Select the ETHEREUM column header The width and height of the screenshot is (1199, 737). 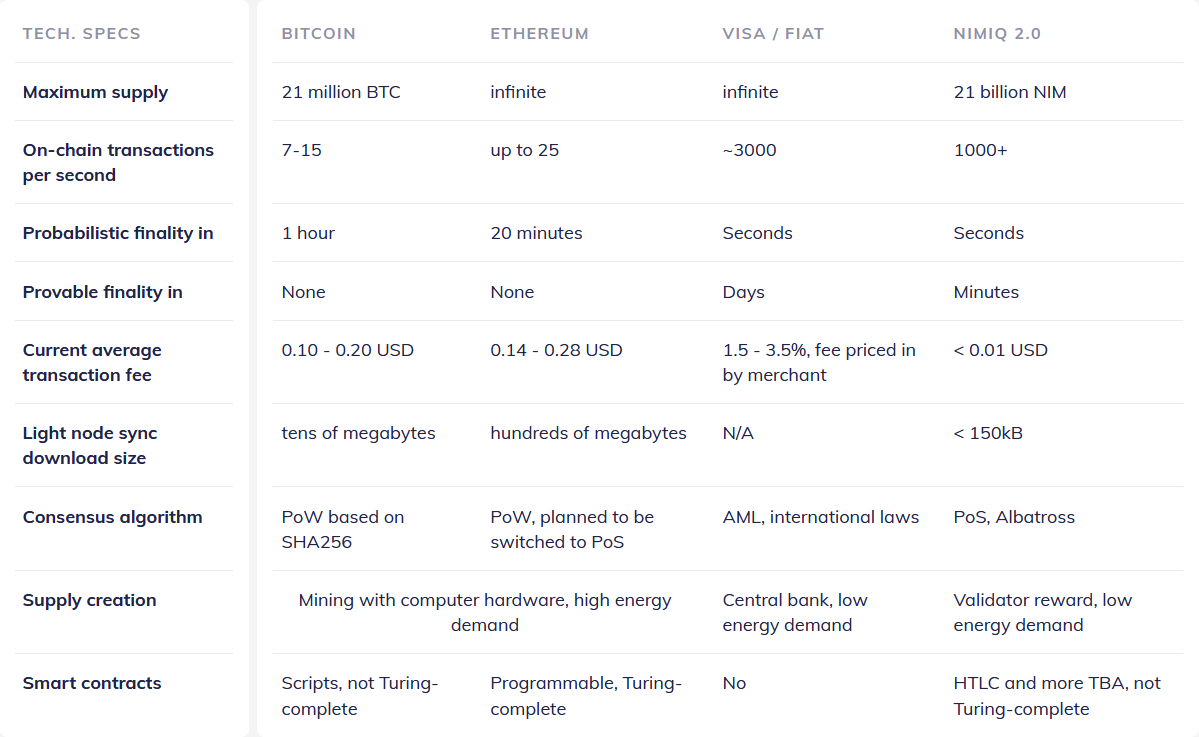539,34
